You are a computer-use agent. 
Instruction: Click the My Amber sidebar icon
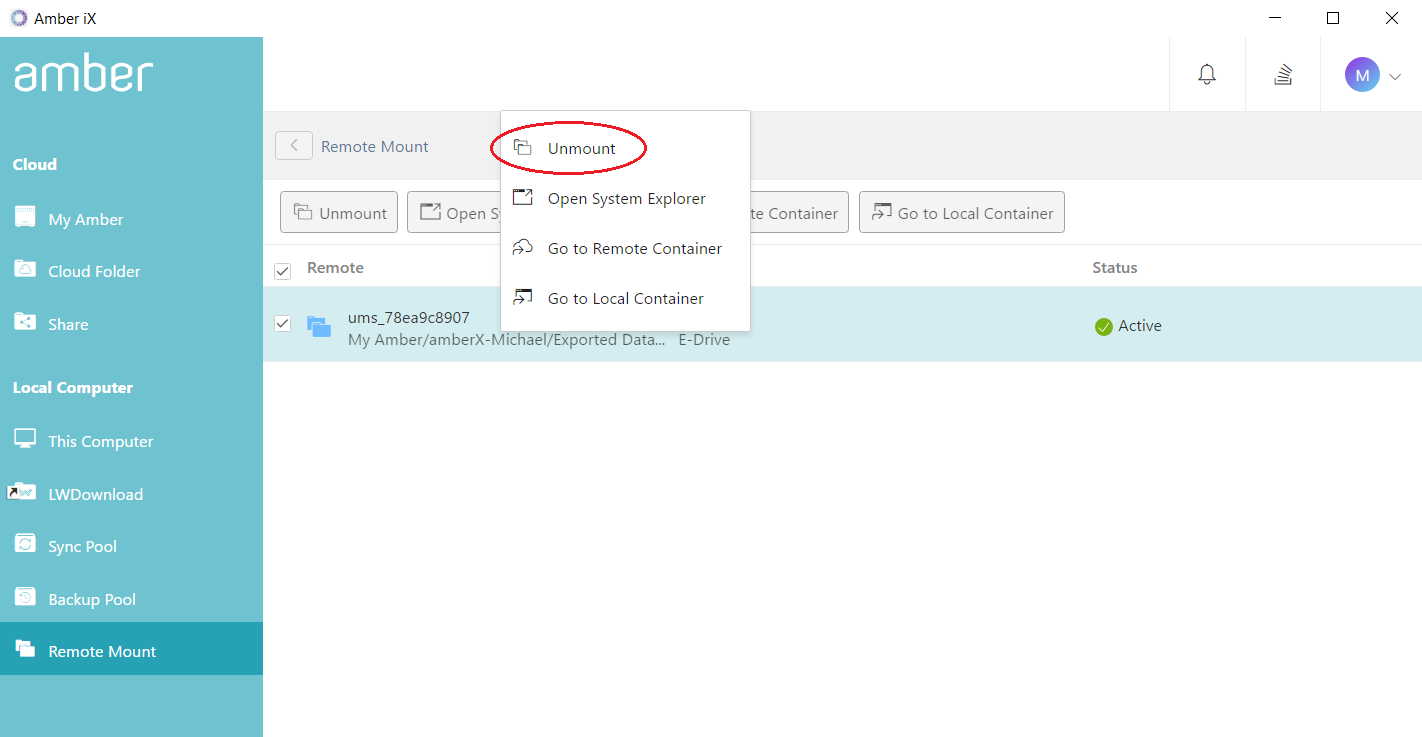pos(25,218)
